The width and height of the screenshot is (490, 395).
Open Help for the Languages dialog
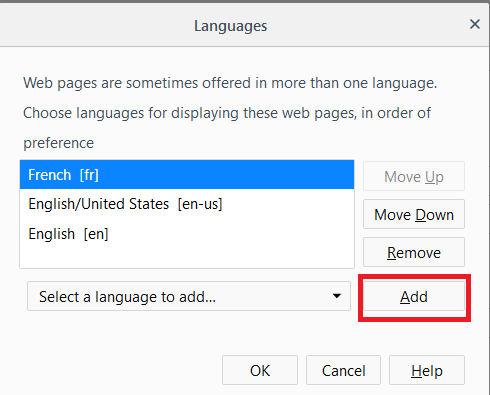(x=427, y=370)
